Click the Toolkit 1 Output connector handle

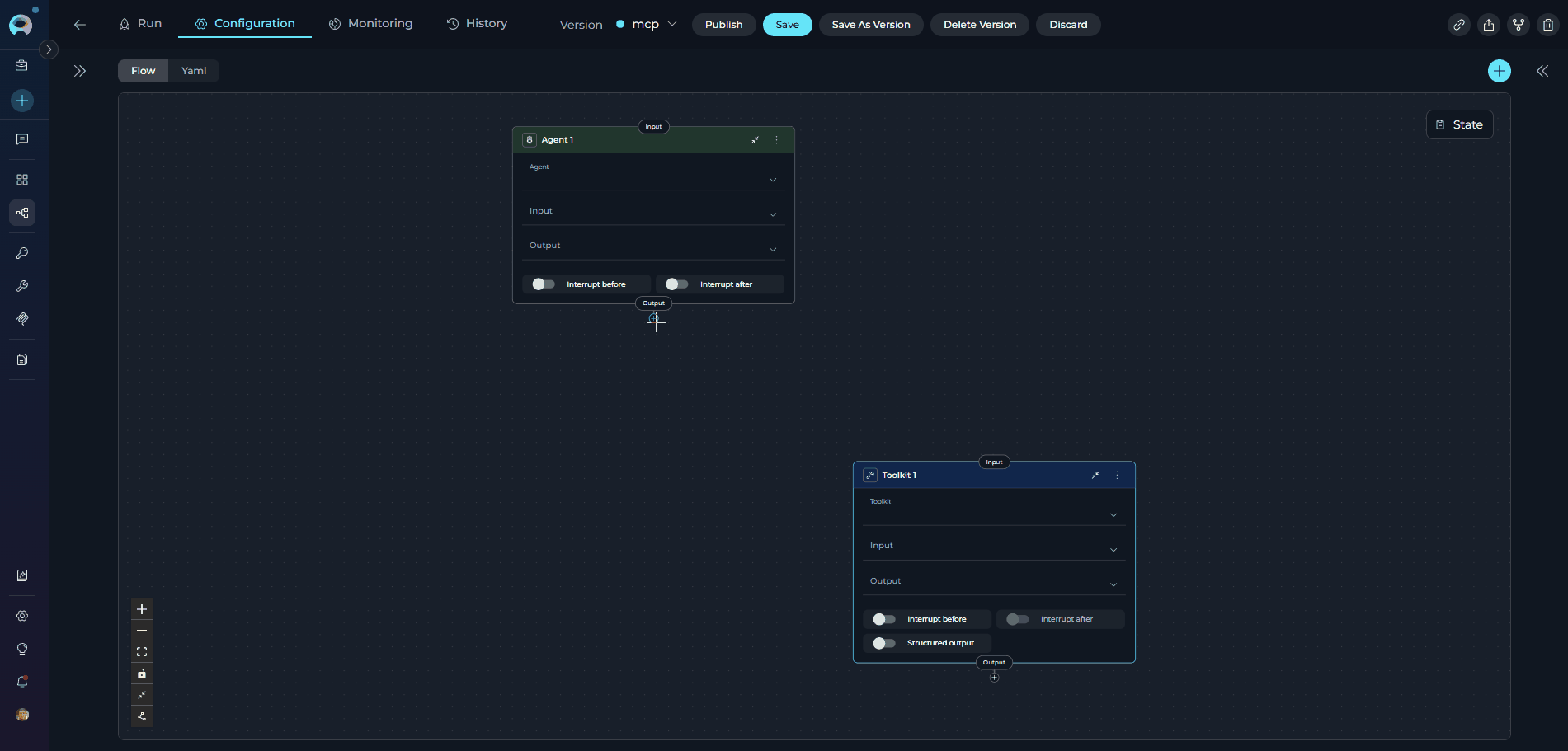(994, 663)
